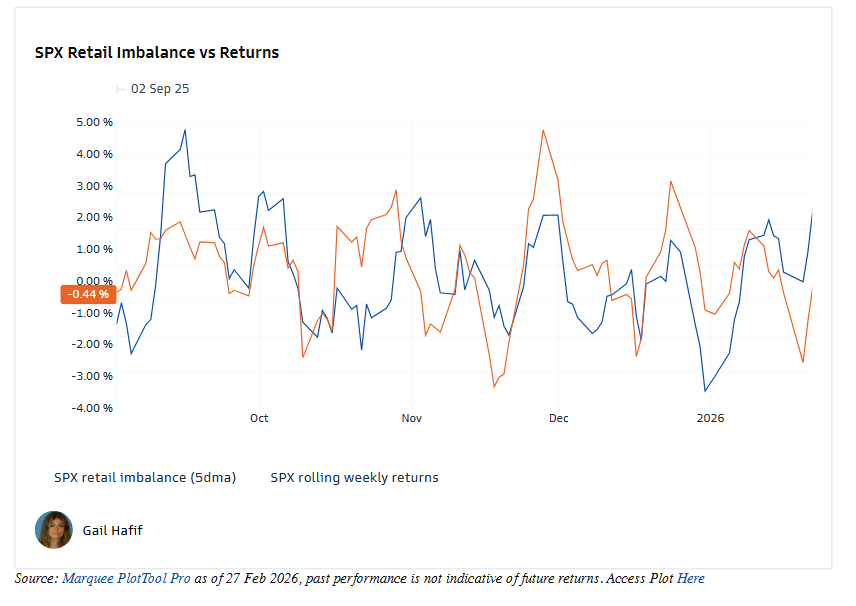Follow the 'Here' link to access plot
The height and width of the screenshot is (606, 856).
pyautogui.click(x=691, y=579)
